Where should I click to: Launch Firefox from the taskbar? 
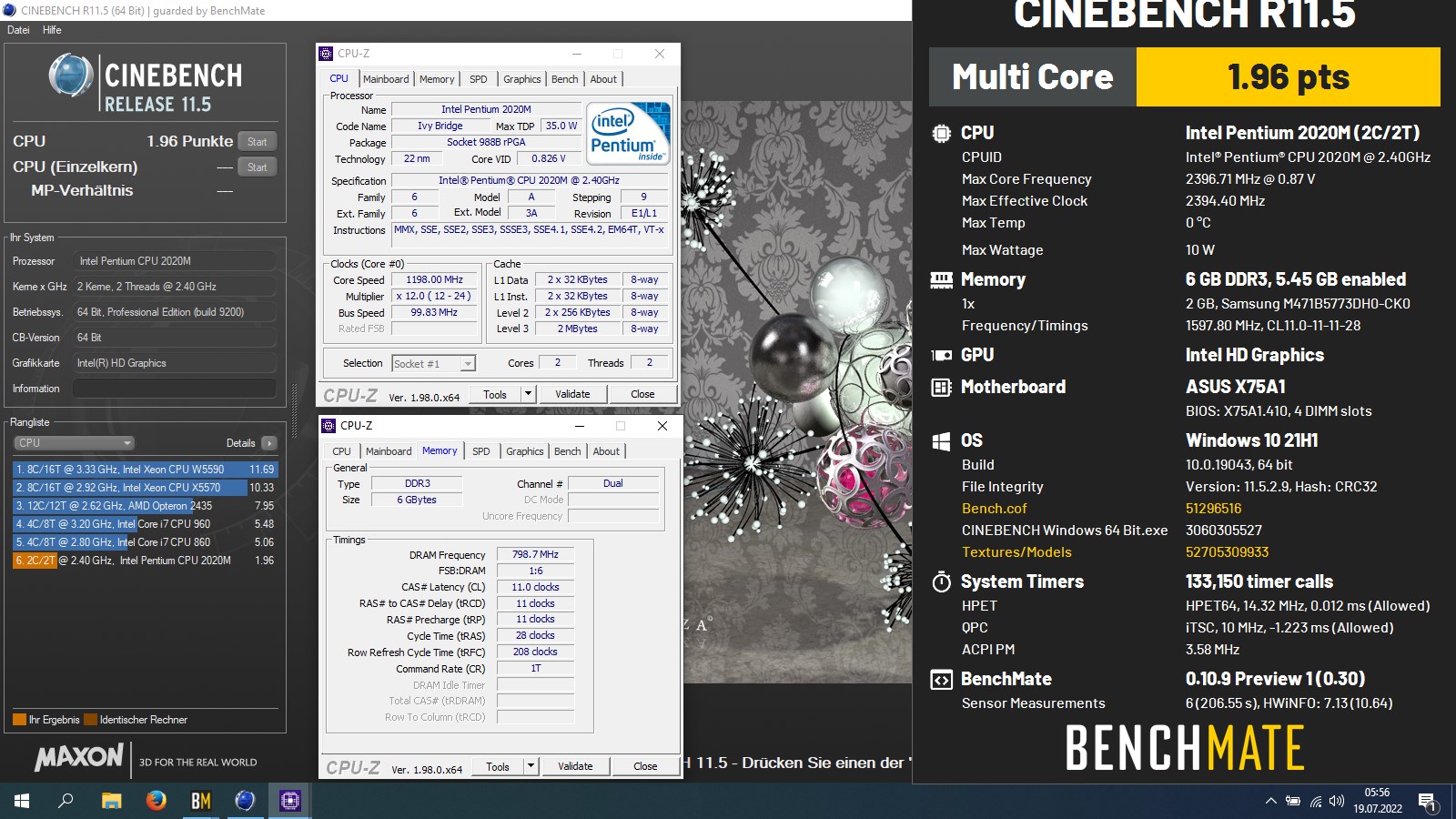(156, 801)
